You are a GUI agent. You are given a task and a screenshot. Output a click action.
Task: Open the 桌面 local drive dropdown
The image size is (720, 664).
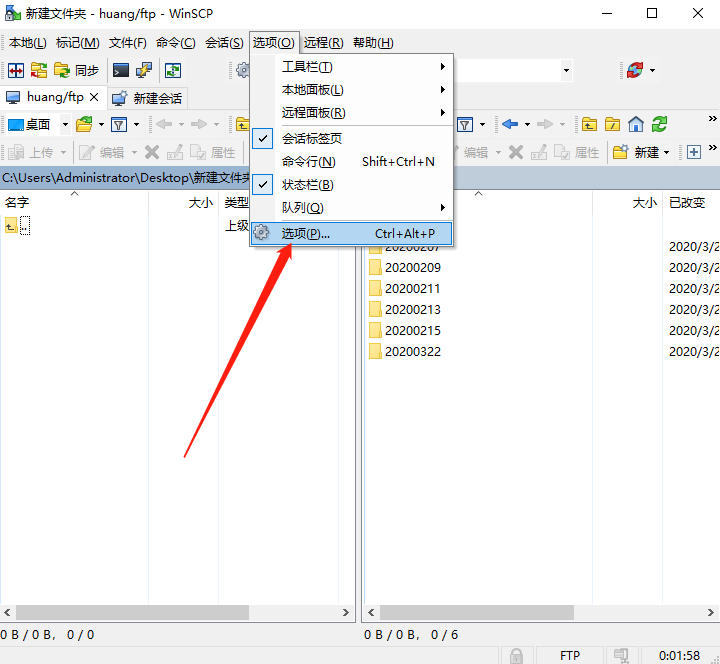click(66, 125)
